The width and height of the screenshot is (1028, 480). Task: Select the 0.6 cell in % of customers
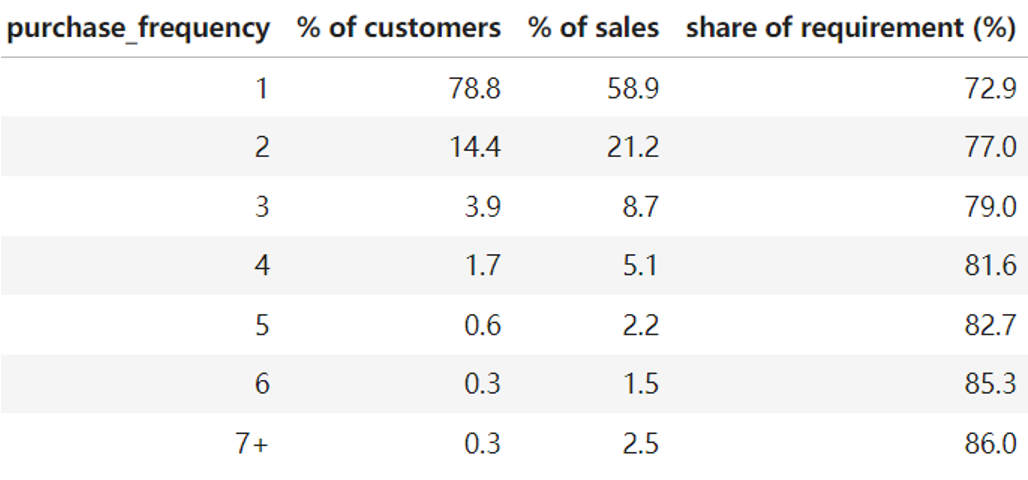click(x=481, y=325)
